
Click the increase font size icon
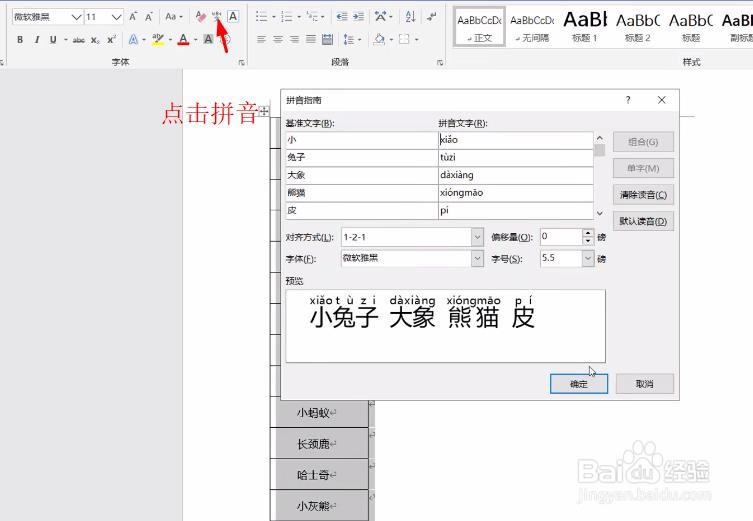[133, 17]
